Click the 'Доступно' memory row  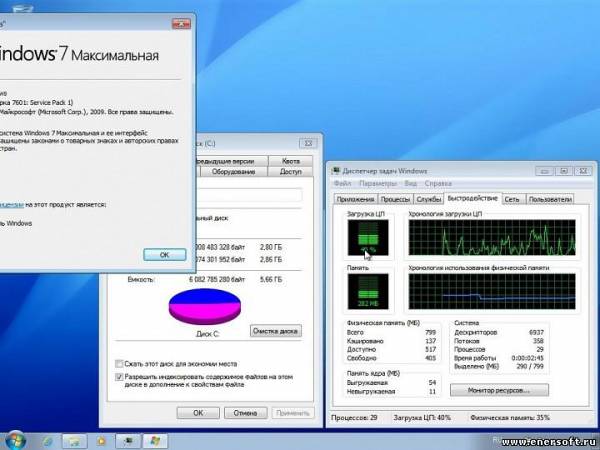tap(391, 349)
